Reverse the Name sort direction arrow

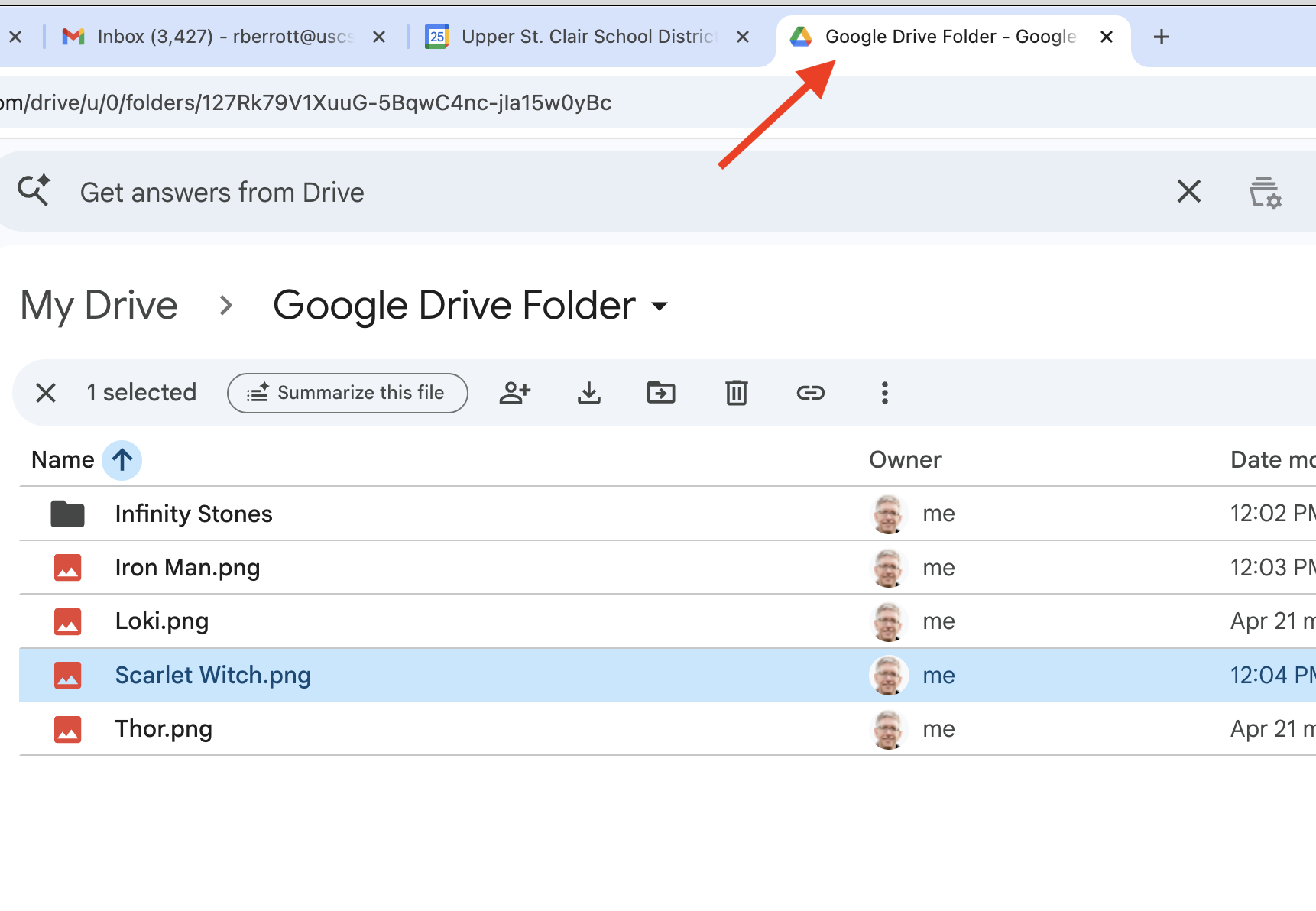pyautogui.click(x=122, y=460)
